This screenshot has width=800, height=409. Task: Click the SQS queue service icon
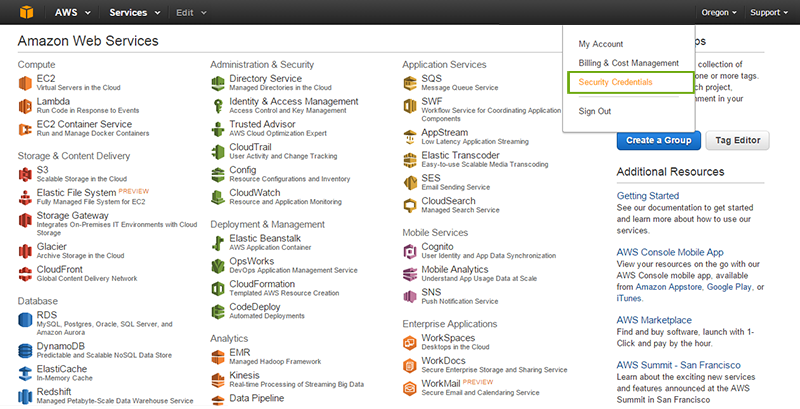point(410,81)
